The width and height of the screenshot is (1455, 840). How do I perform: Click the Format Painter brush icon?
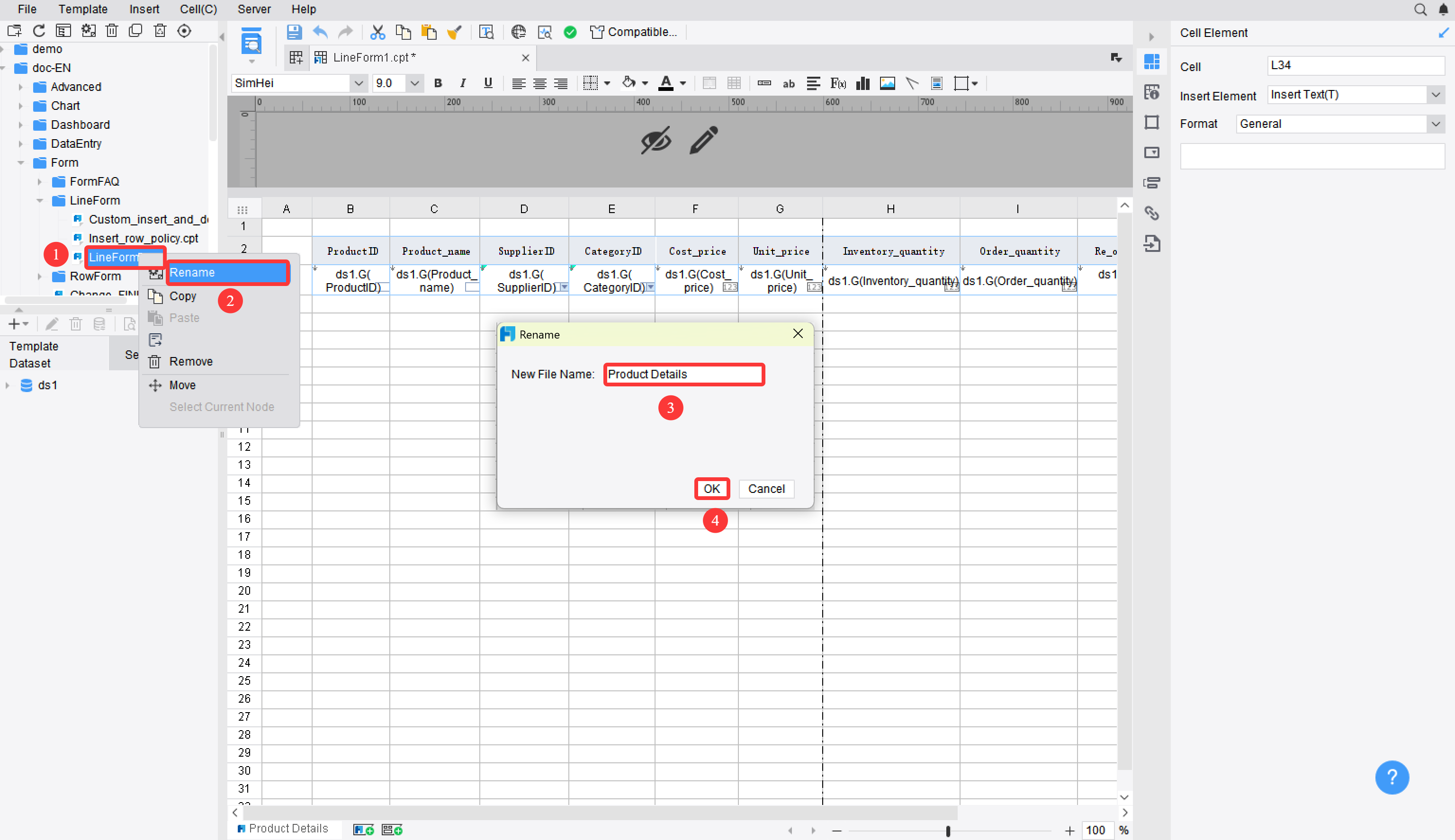[455, 32]
